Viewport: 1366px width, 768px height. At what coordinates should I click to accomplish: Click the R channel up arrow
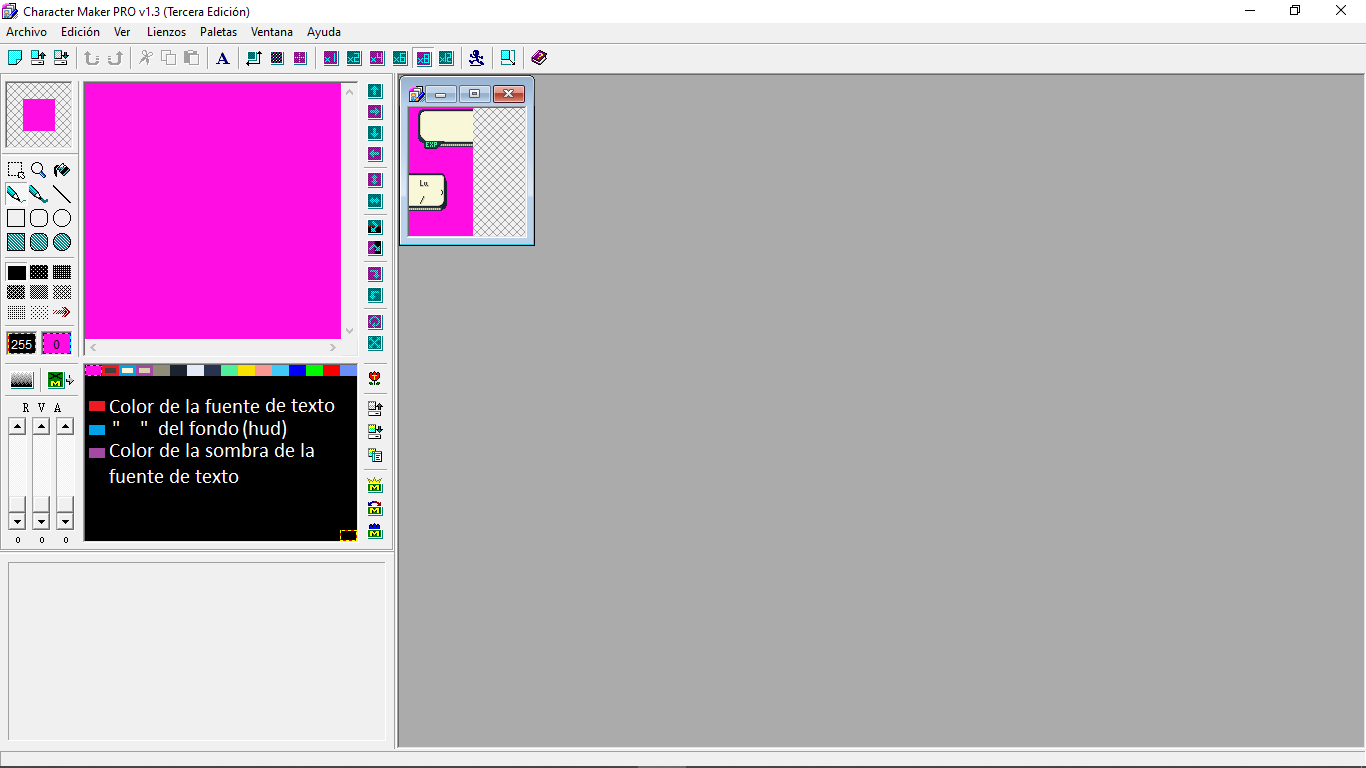(x=17, y=426)
